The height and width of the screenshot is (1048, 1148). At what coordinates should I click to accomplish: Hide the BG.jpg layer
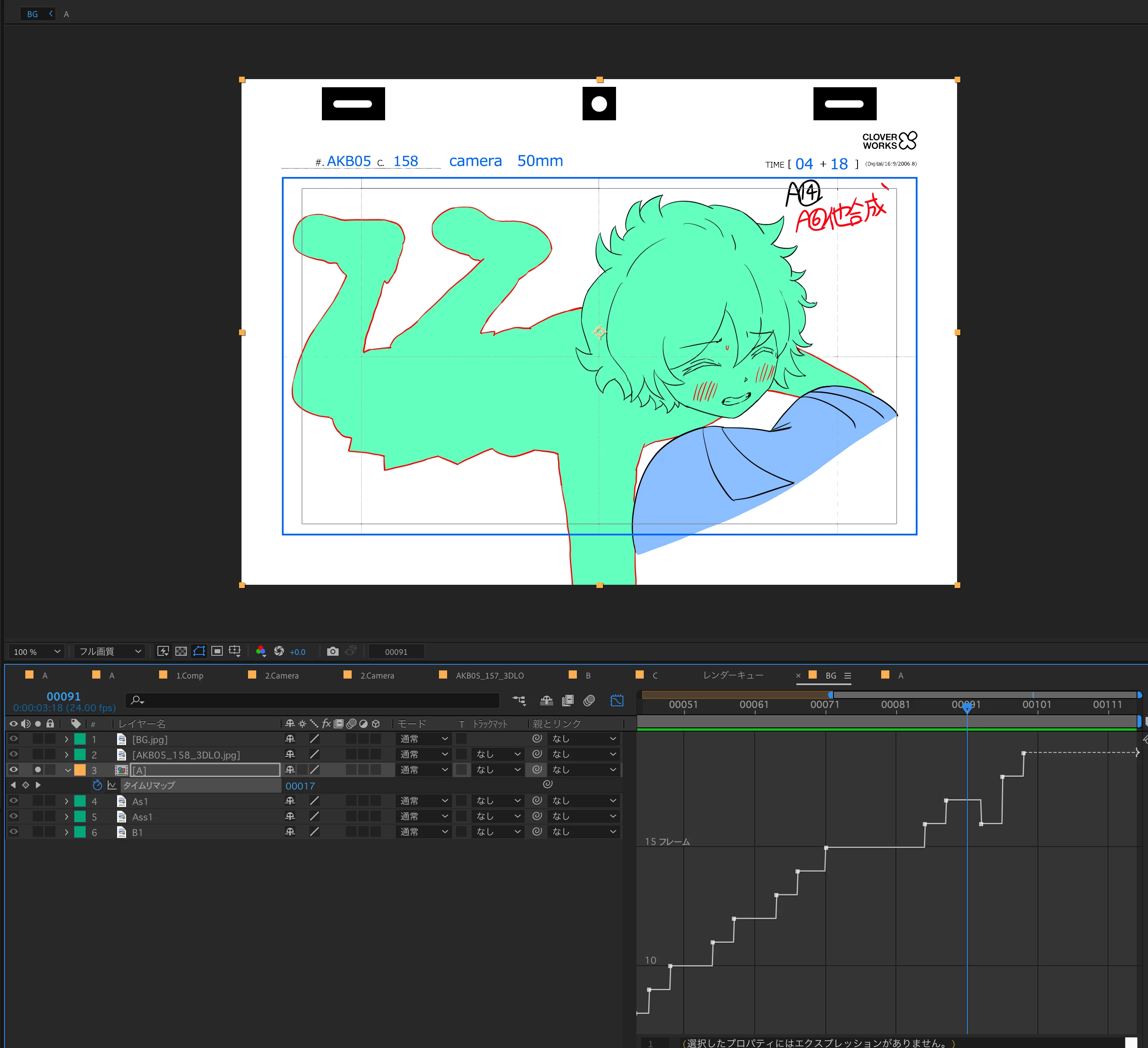click(x=14, y=739)
